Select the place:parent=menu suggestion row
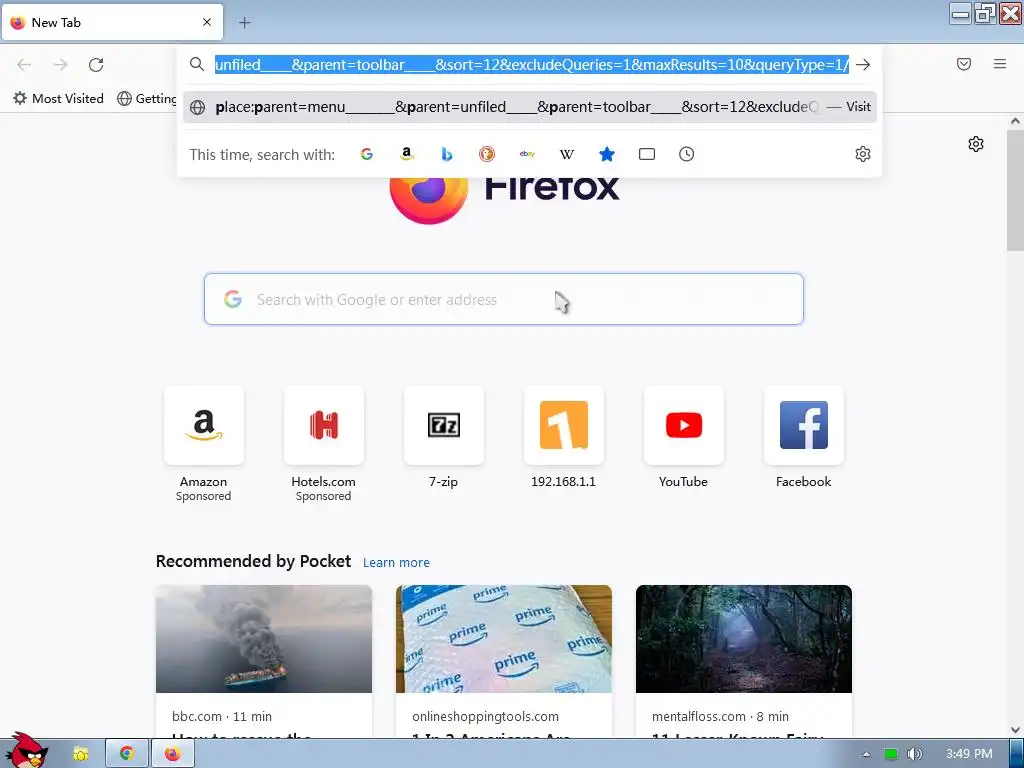This screenshot has width=1024, height=768. [530, 107]
